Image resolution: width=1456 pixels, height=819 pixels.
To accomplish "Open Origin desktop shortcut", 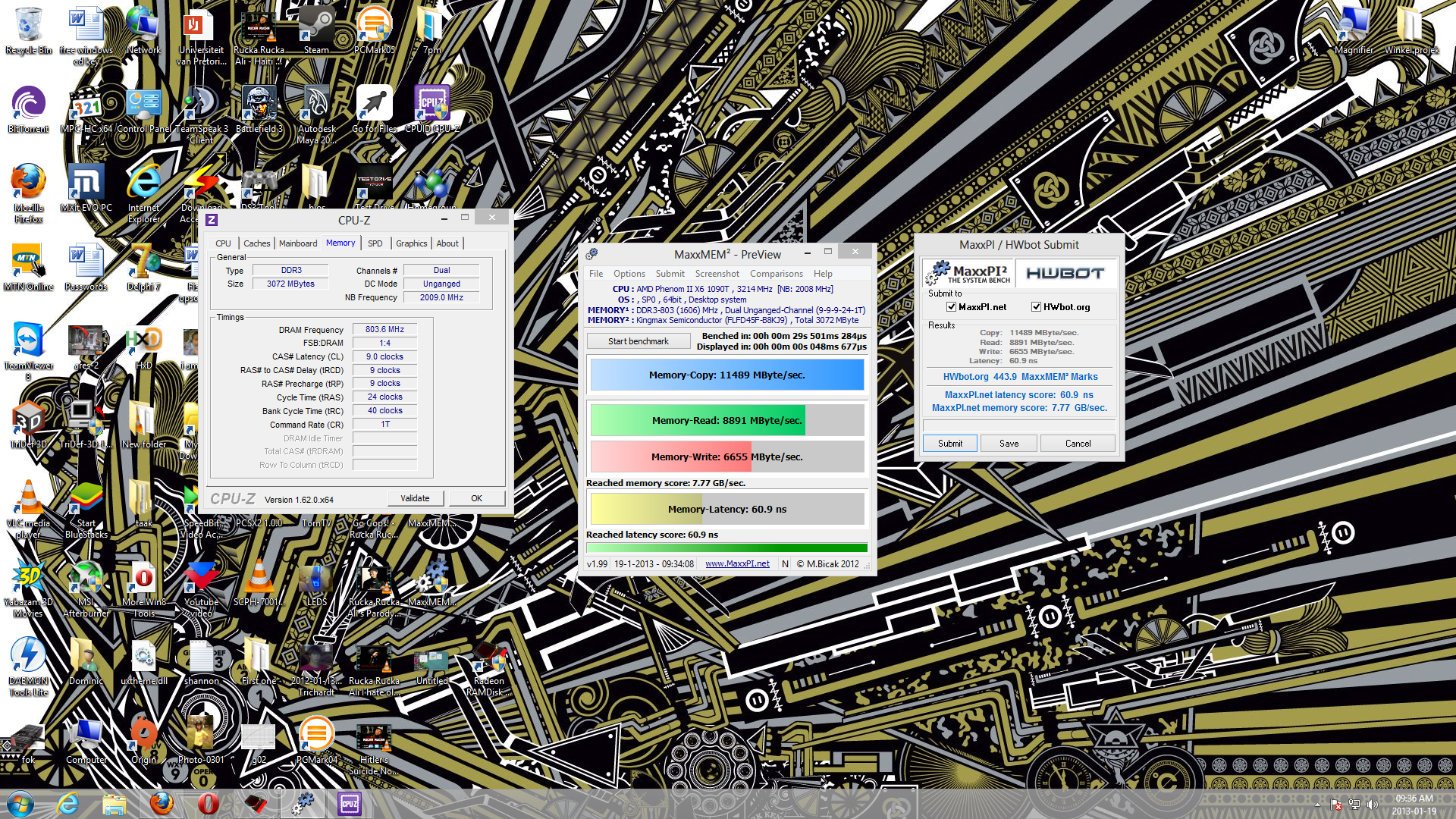I will pos(143,740).
